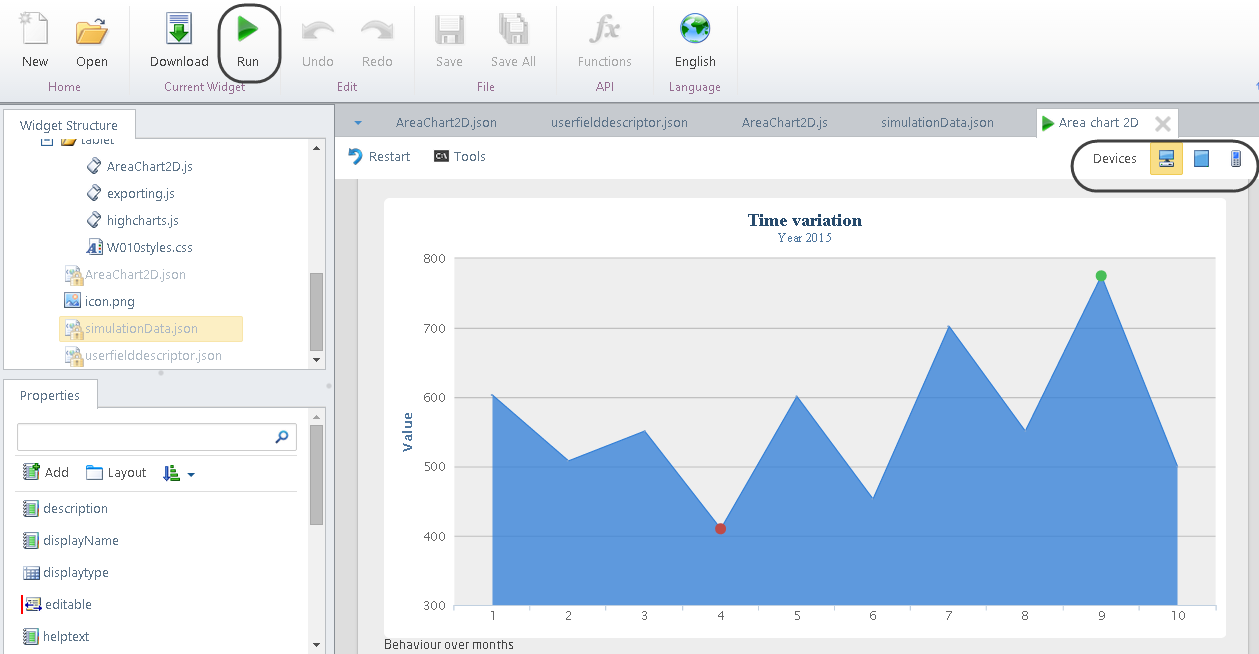The image size is (1259, 654).
Task: Select desktop device preview
Action: (x=1166, y=158)
